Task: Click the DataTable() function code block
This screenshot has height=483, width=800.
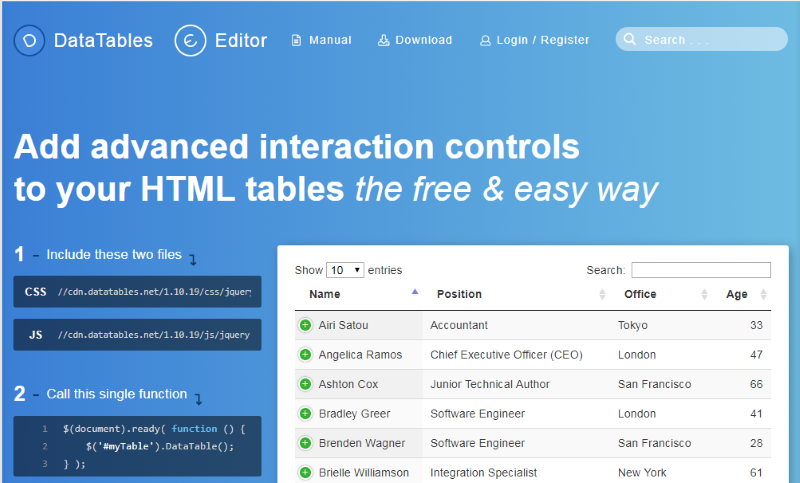Action: (x=137, y=446)
